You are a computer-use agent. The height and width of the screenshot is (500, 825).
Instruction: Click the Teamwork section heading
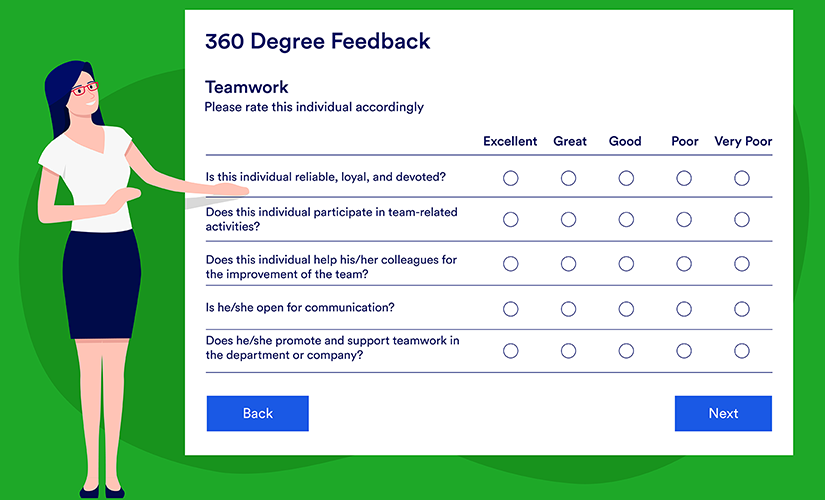coord(247,87)
